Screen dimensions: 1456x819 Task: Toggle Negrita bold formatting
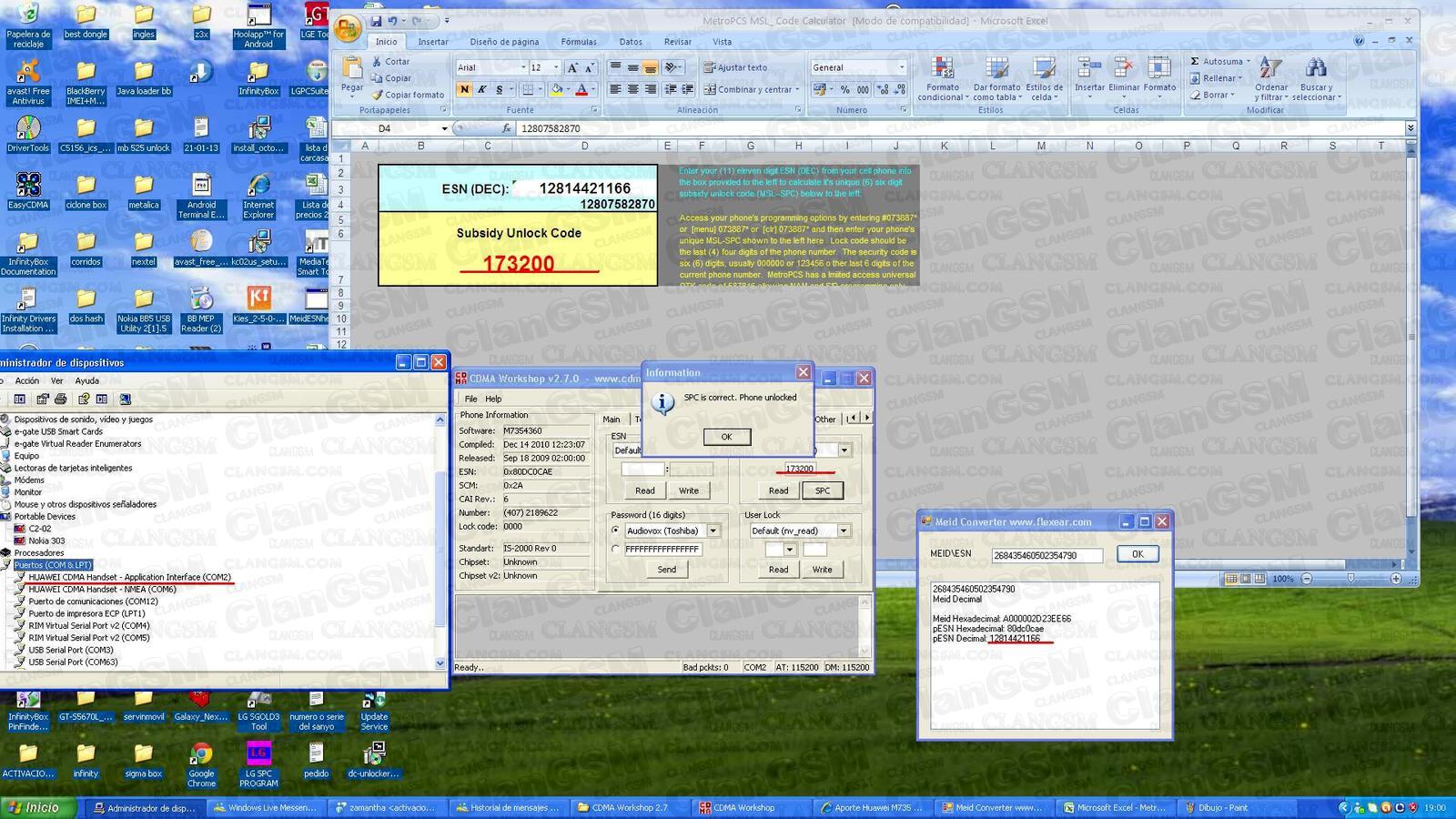464,89
